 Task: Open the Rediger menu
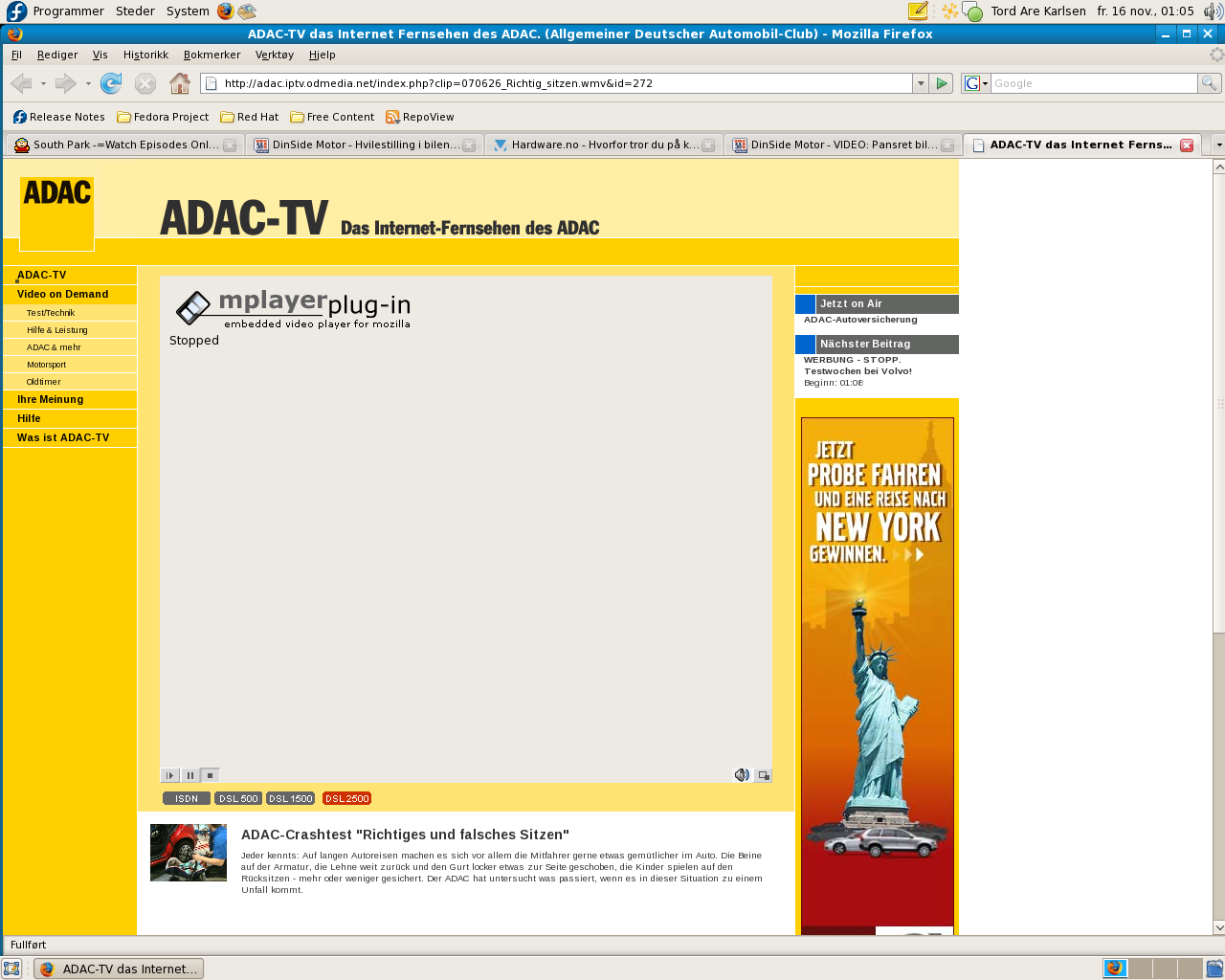57,55
